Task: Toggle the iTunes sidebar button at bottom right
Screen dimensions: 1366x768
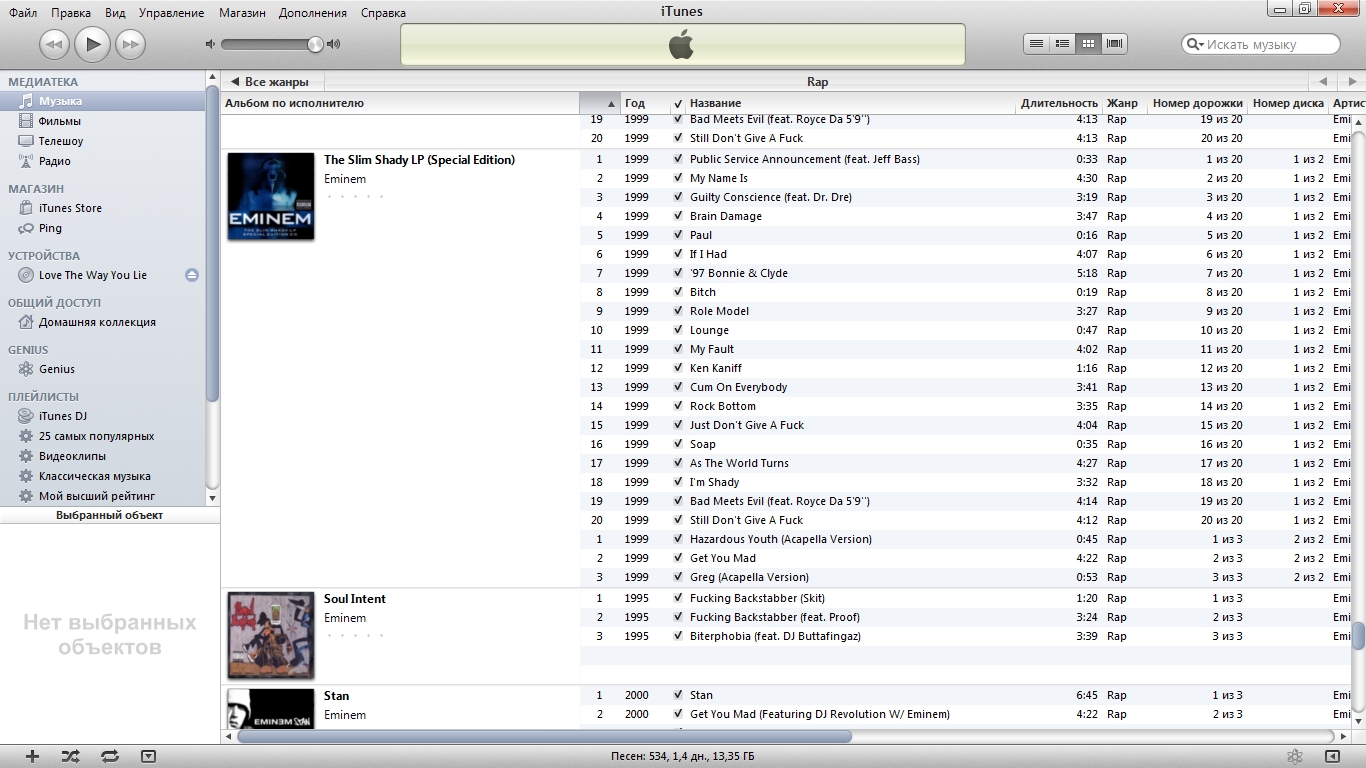Action: (1332, 757)
